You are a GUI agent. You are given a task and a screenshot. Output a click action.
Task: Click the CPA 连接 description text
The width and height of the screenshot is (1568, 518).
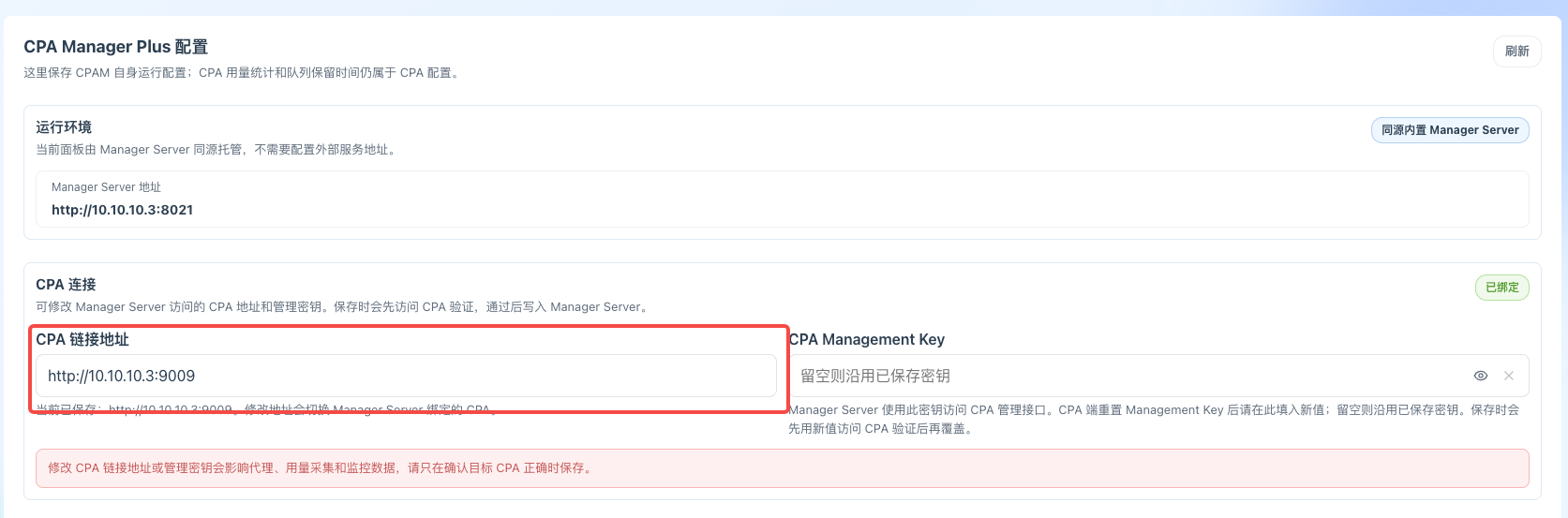344,307
